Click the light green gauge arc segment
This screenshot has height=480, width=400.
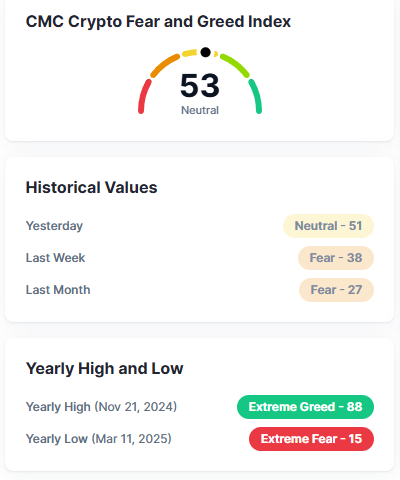click(x=235, y=65)
